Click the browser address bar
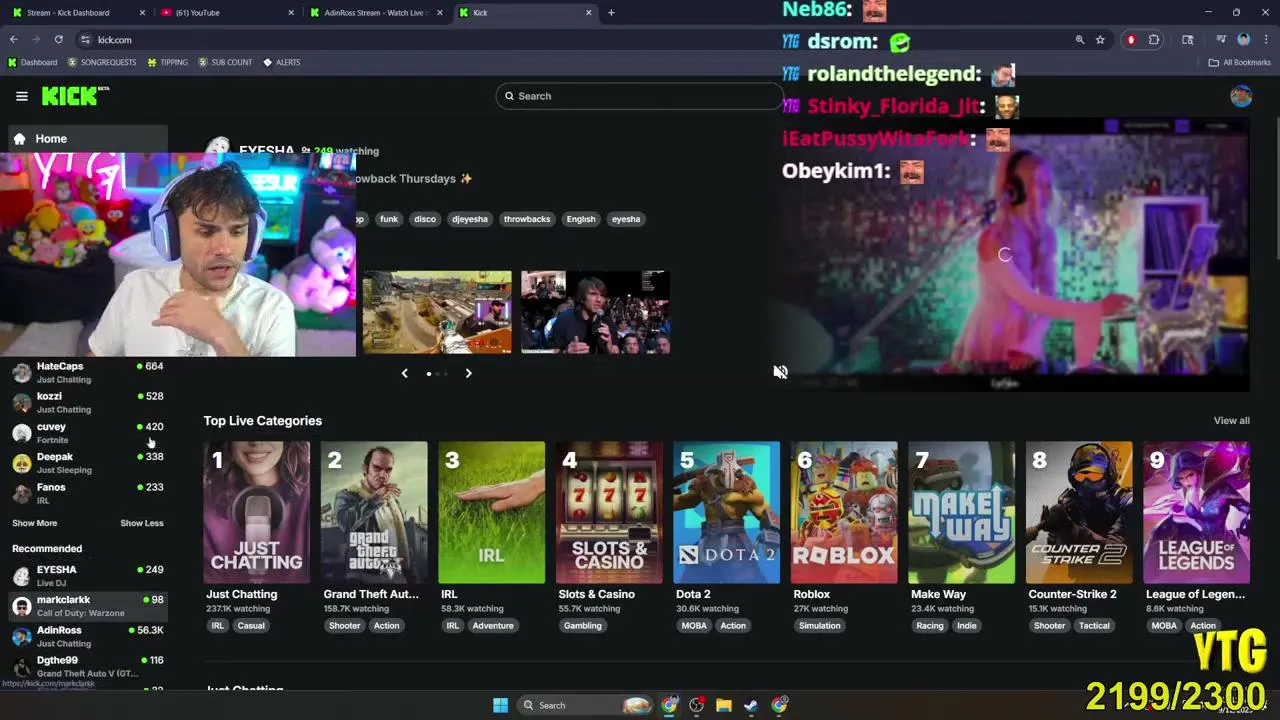 (x=575, y=40)
